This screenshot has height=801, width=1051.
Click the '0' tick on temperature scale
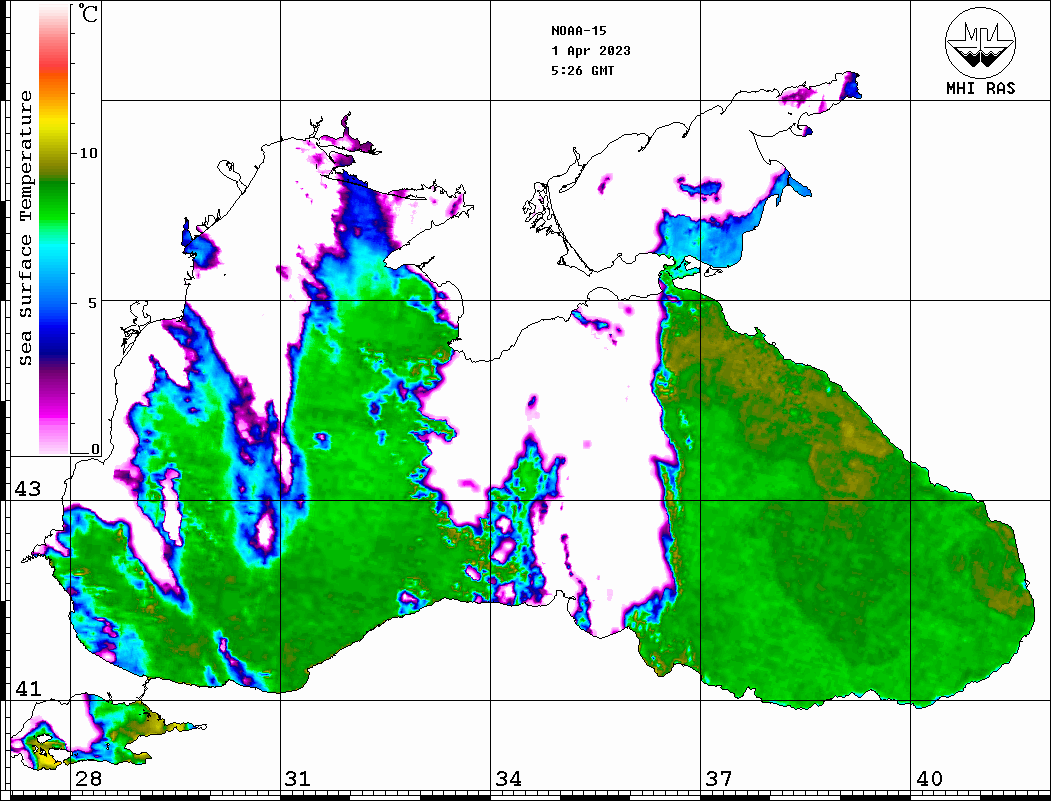point(95,449)
